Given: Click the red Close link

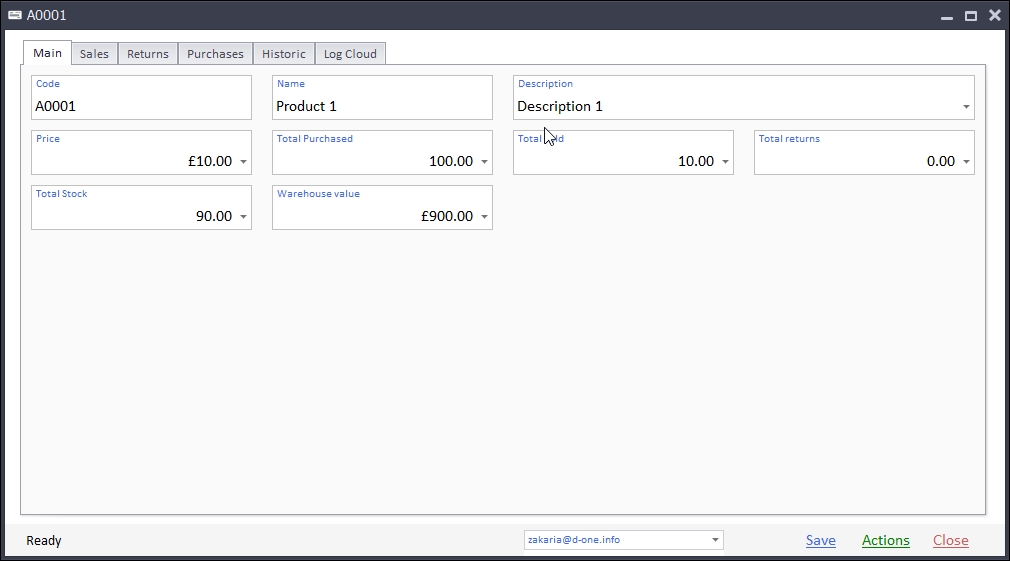Looking at the screenshot, I should tap(950, 540).
